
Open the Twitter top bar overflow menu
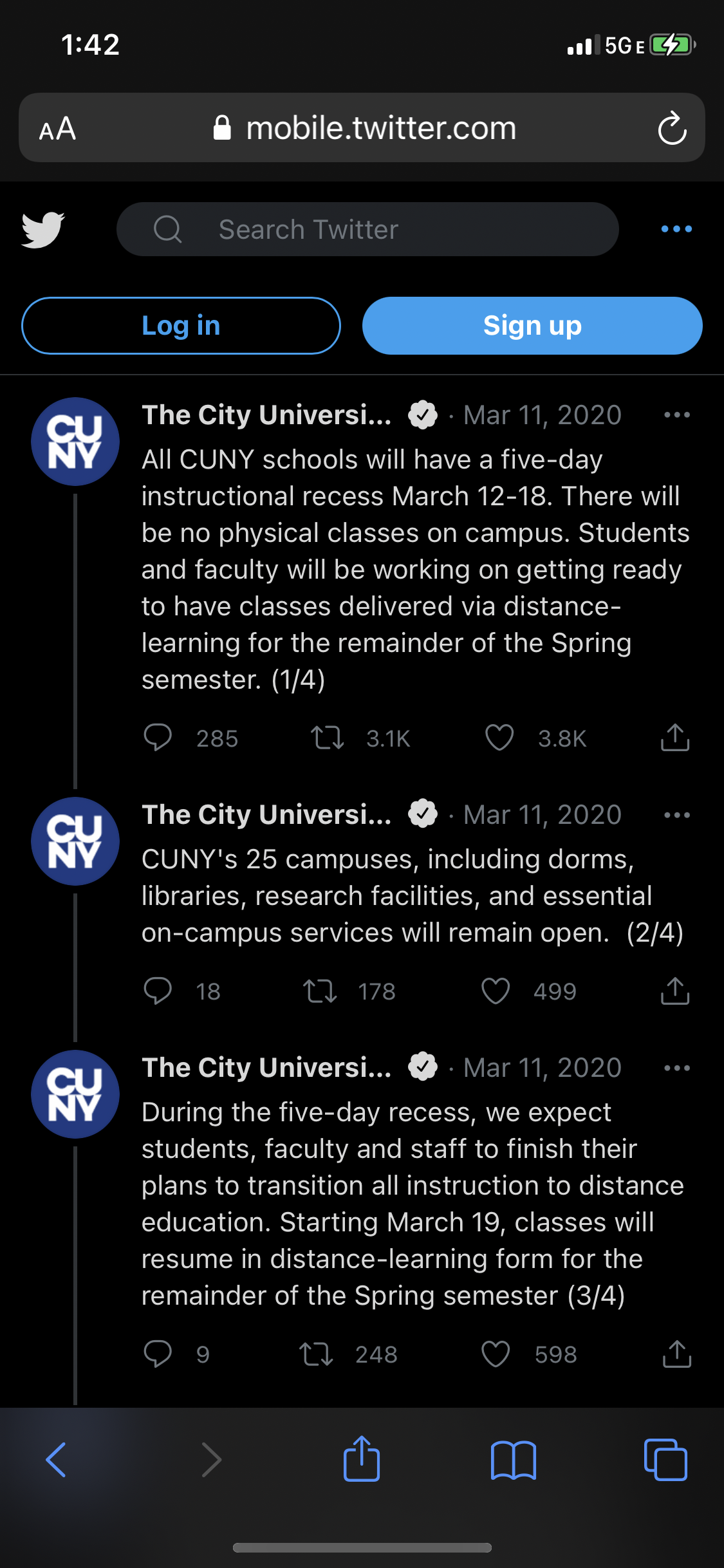coord(676,229)
